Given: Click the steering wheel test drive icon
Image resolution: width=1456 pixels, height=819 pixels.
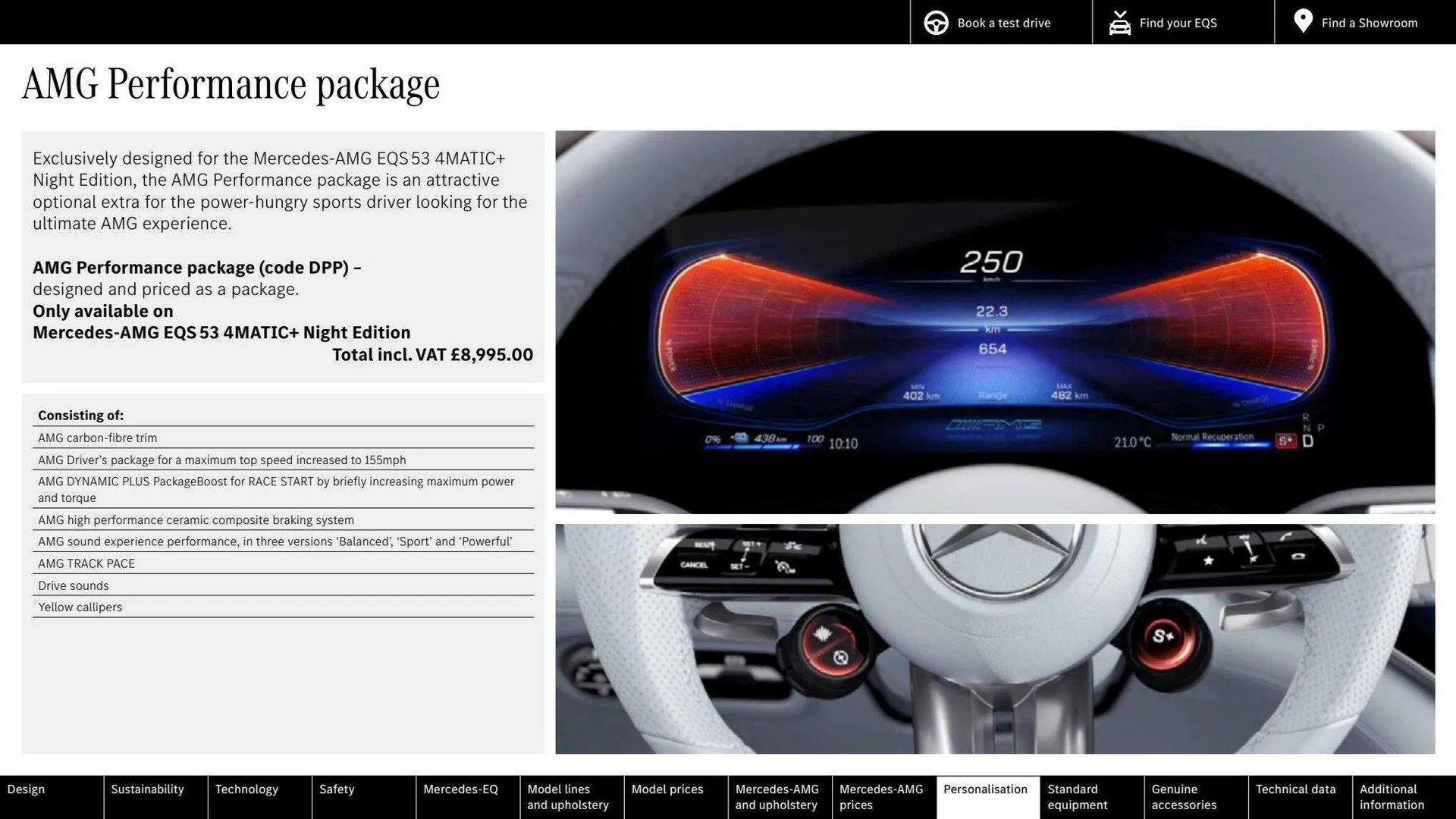Looking at the screenshot, I should coord(936,22).
